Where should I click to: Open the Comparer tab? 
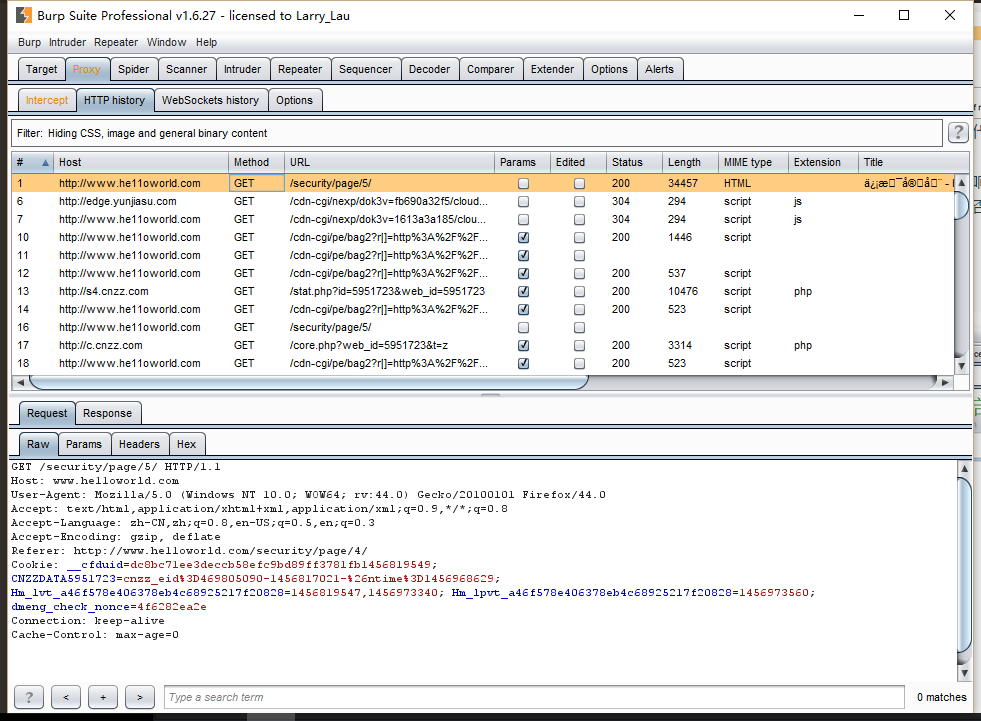click(490, 69)
